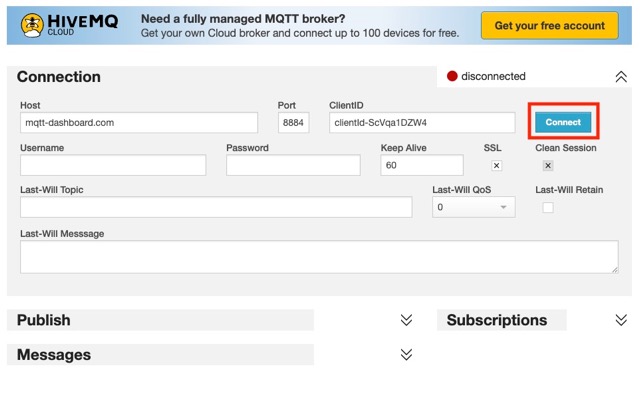Click the 'disconnected' status text
The image size is (640, 402).
(x=493, y=76)
